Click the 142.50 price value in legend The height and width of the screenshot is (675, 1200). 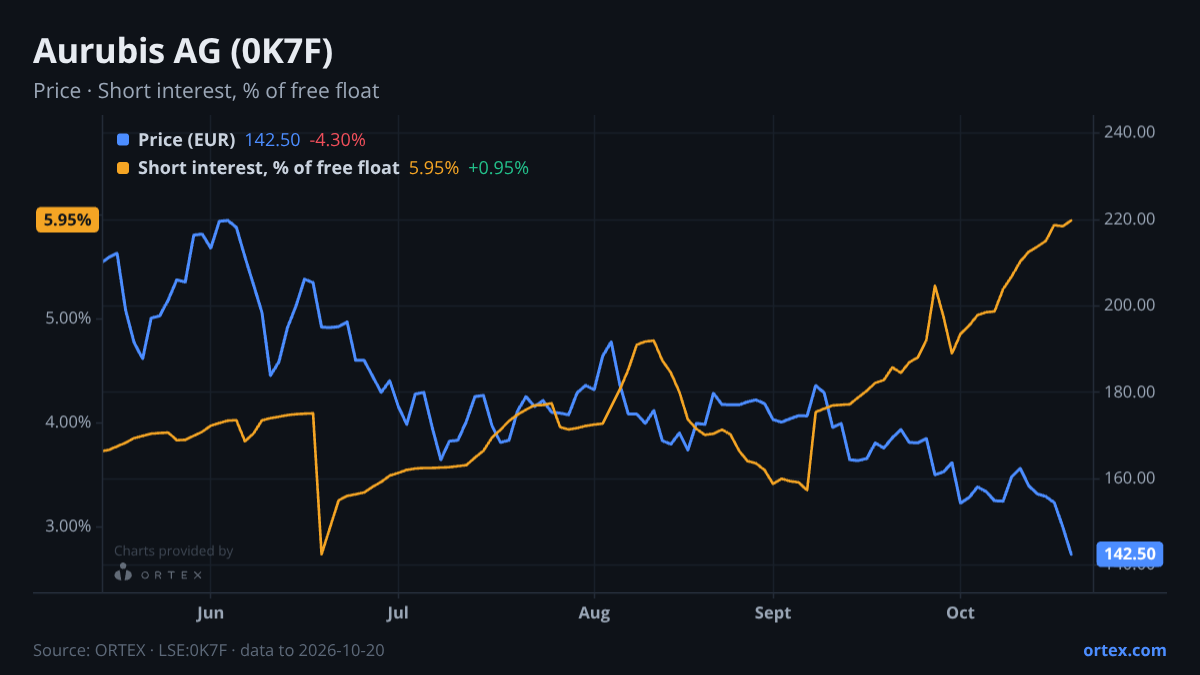(273, 140)
